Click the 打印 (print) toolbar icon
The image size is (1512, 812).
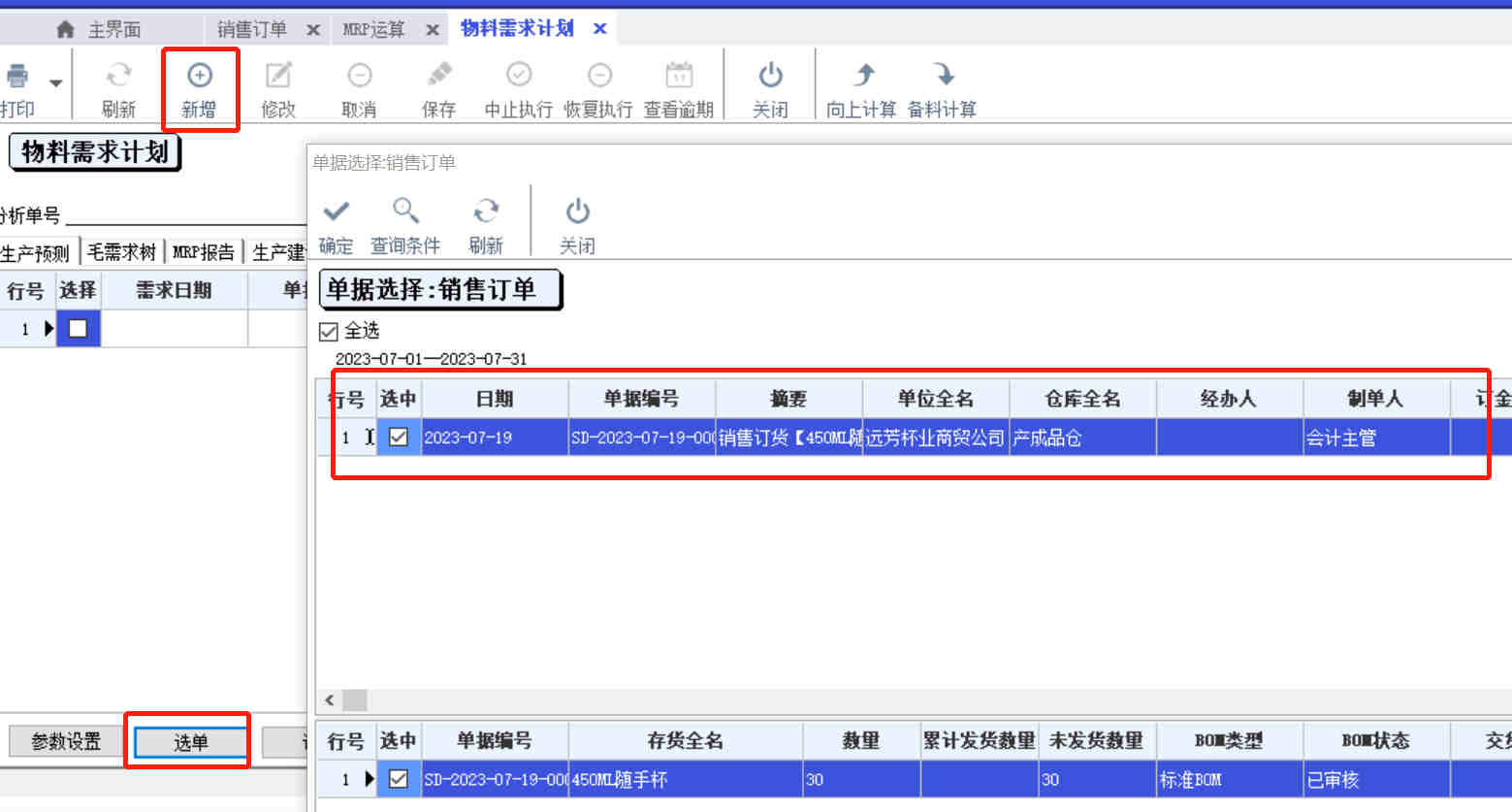point(17,76)
